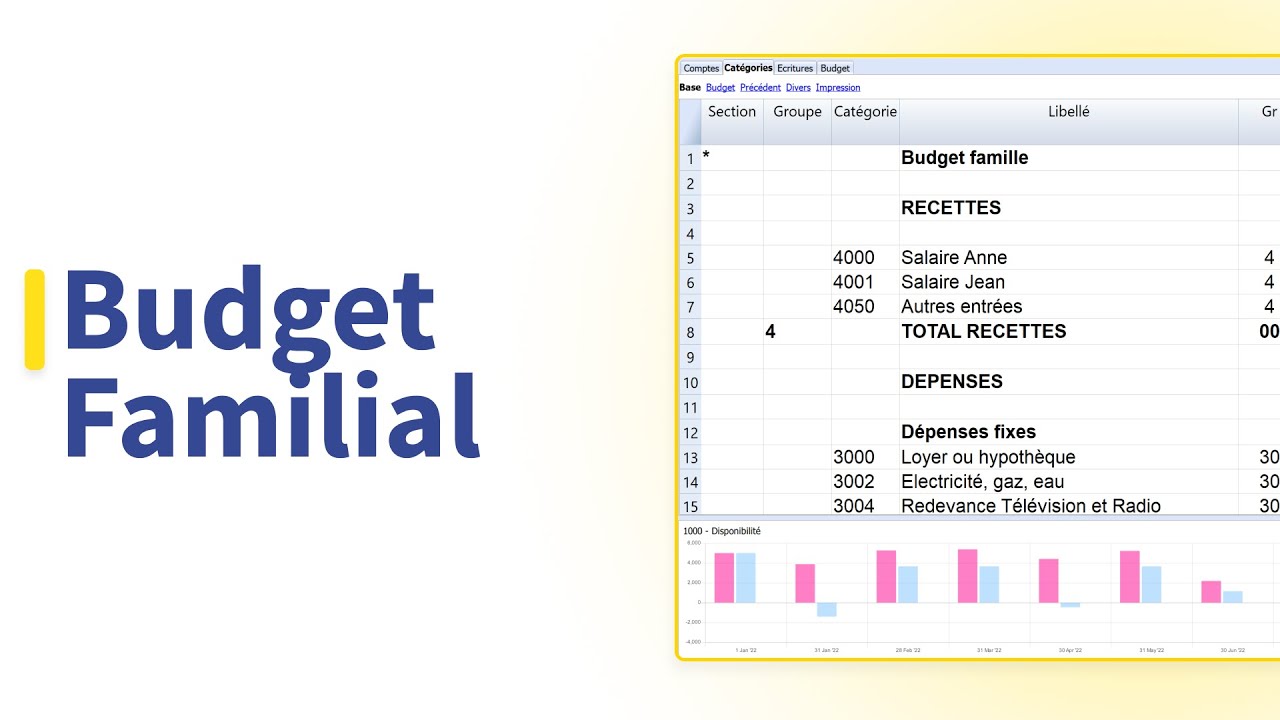Open the Ecritures tab
1280x720 pixels.
pos(795,68)
